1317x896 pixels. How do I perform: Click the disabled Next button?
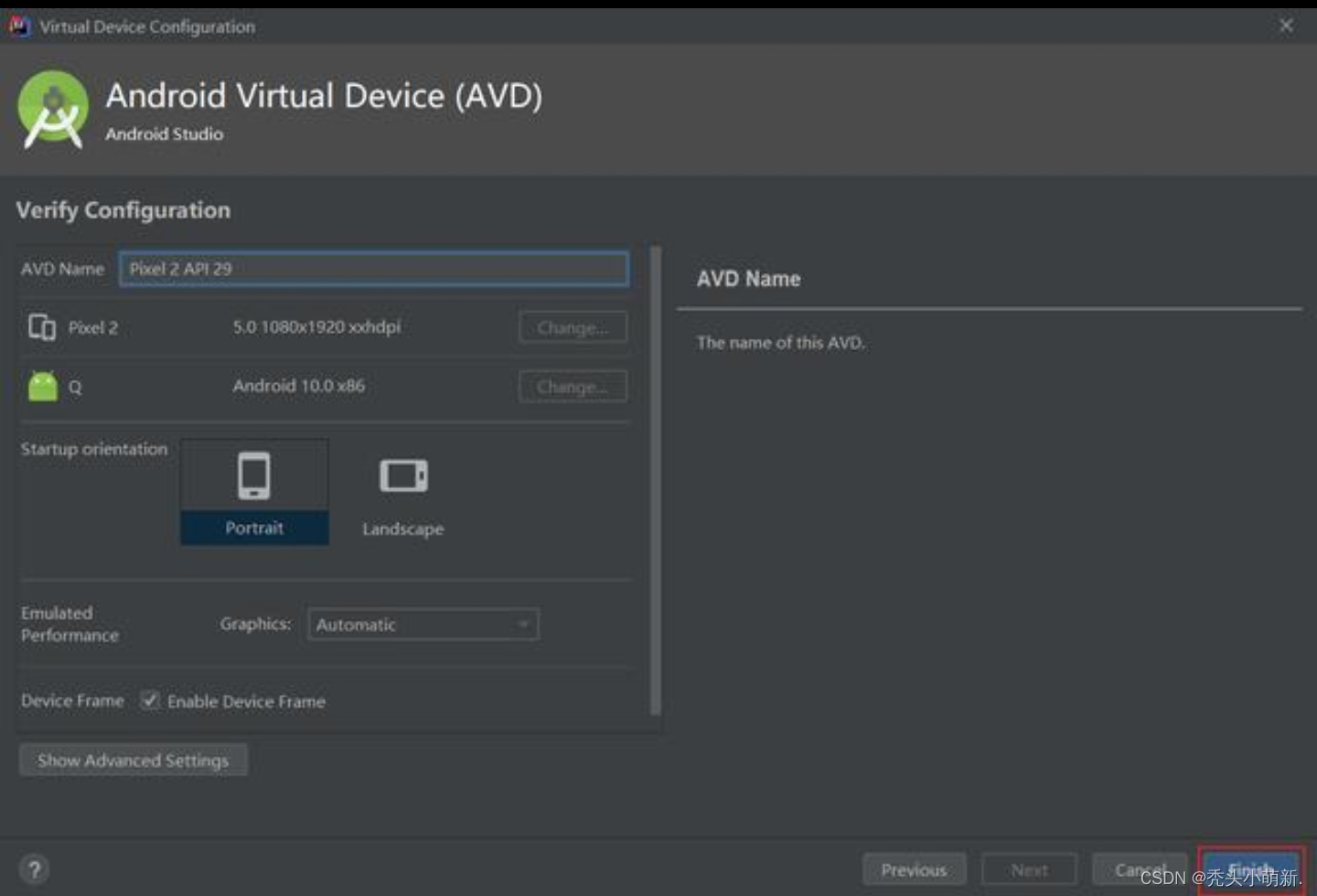pos(1029,869)
